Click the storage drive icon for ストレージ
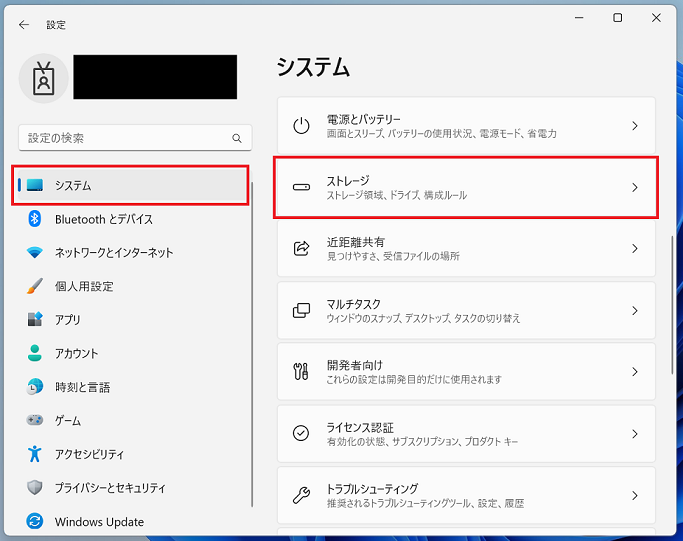Viewport: 683px width, 541px height. point(301,187)
